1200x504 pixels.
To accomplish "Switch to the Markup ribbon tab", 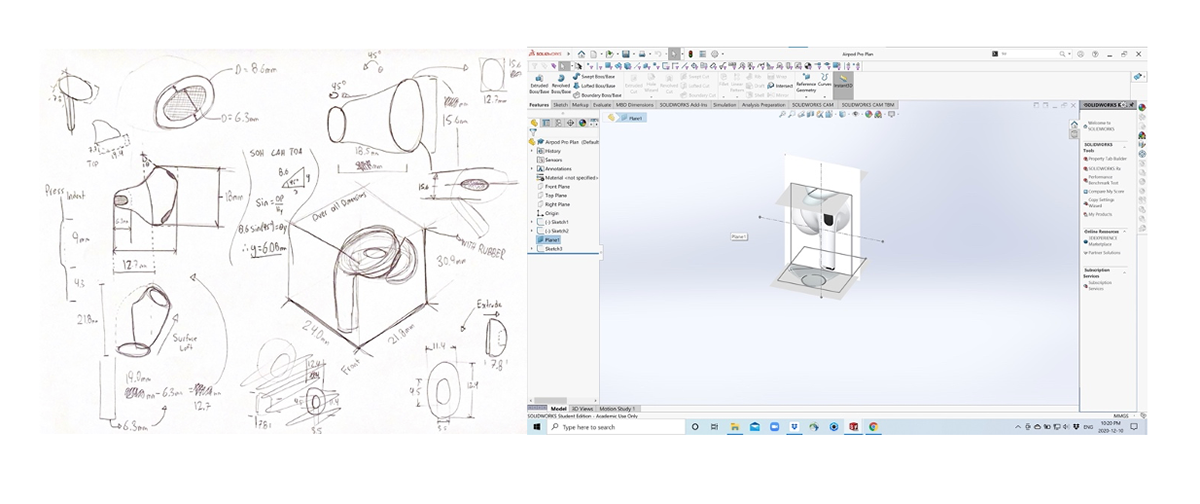I will click(580, 105).
